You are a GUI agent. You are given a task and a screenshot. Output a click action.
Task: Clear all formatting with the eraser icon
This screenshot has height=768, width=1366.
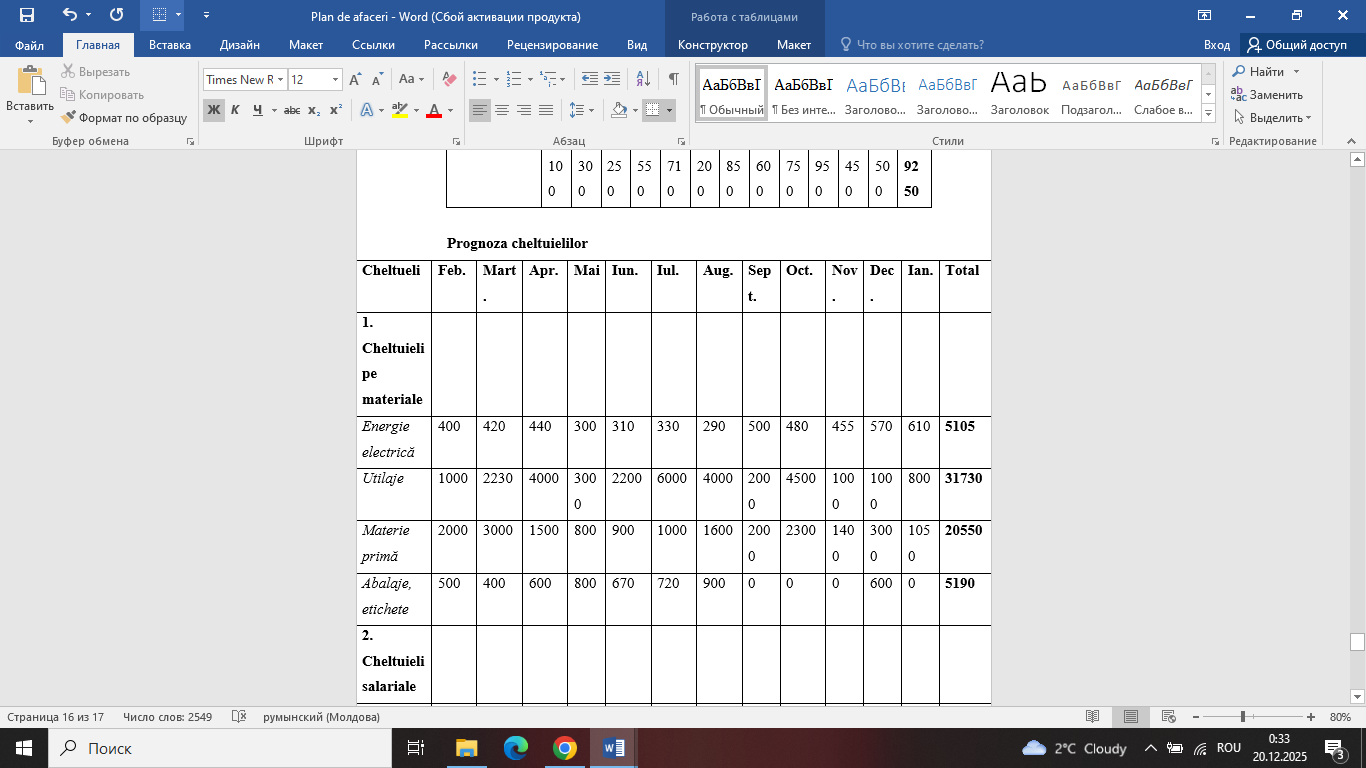pyautogui.click(x=449, y=79)
